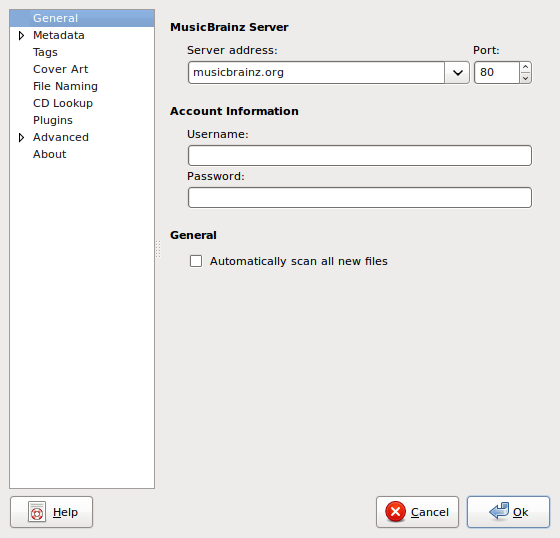Click the pane splitter handle

(x=158, y=249)
